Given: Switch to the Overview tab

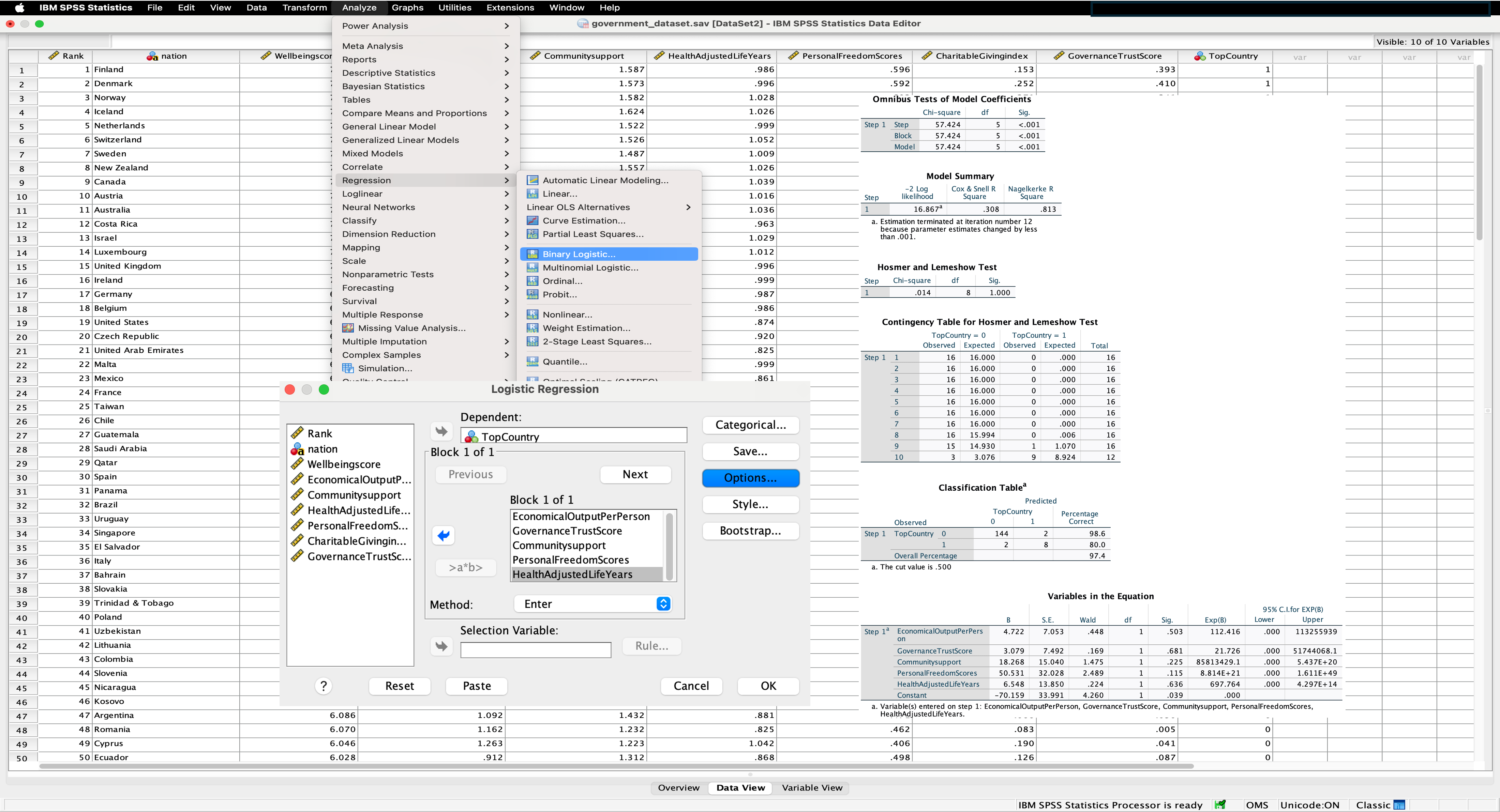Looking at the screenshot, I should [x=678, y=787].
